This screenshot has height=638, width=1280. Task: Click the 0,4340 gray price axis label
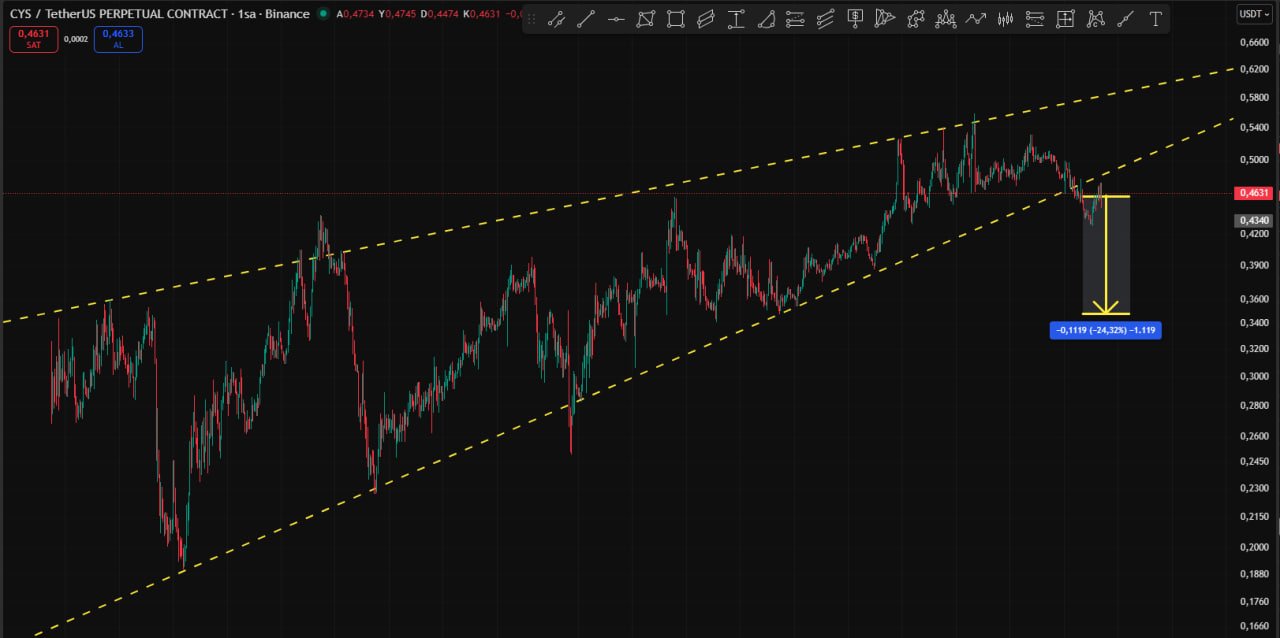click(1253, 220)
